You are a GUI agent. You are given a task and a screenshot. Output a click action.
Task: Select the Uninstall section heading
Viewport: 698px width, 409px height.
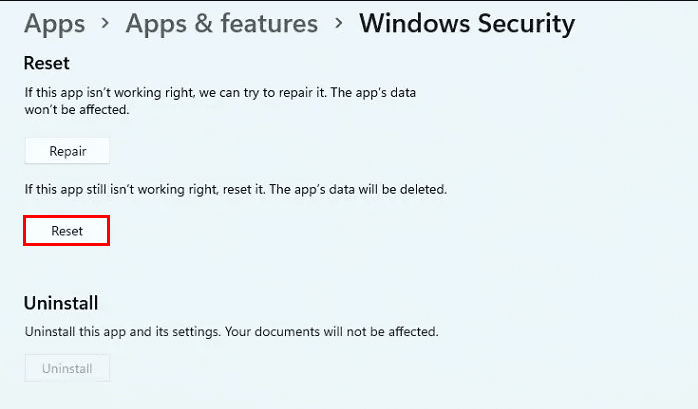pos(61,302)
